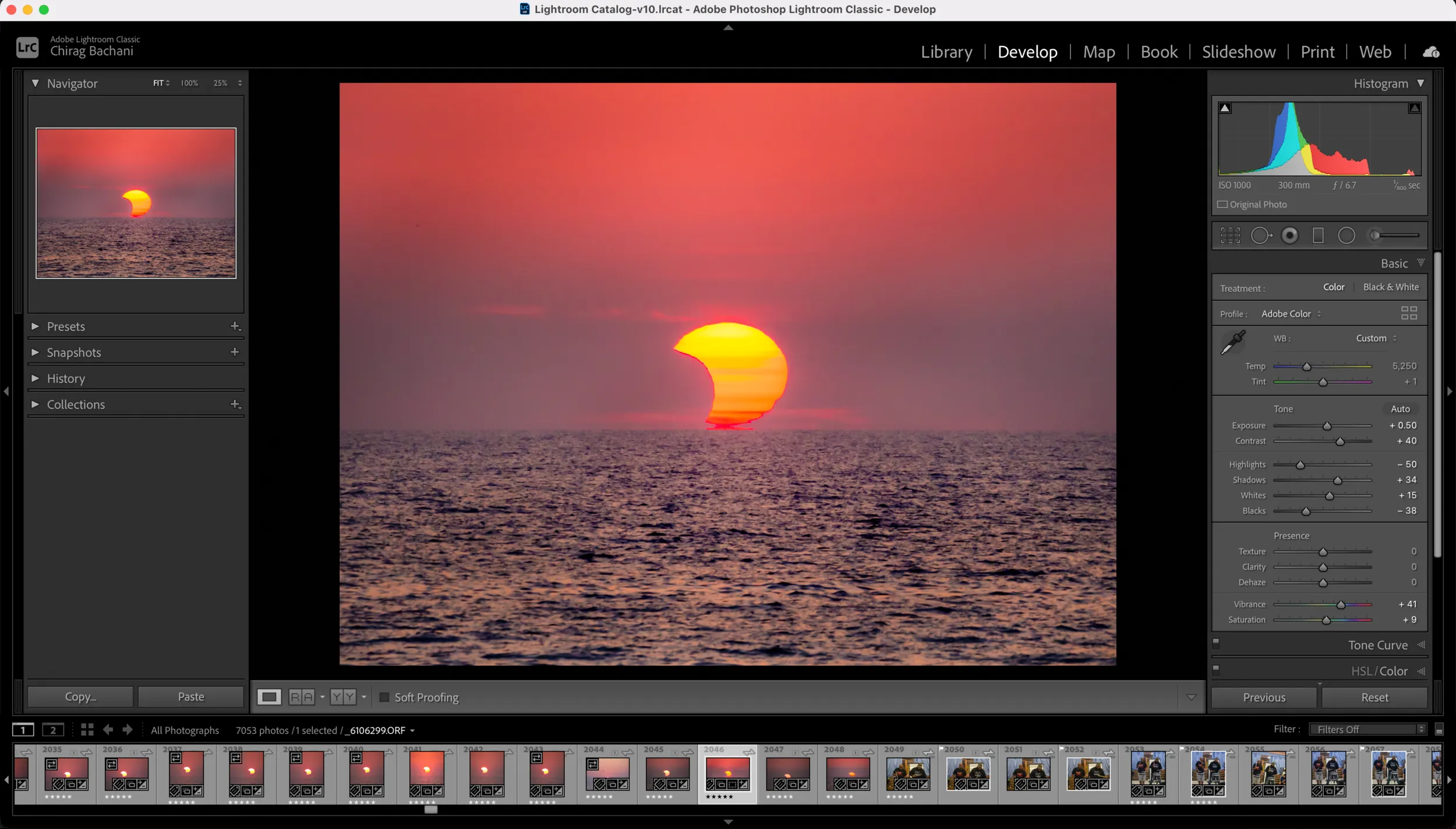Screen dimensions: 1456x829
Task: Collapse the Navigator panel
Action: 36,83
